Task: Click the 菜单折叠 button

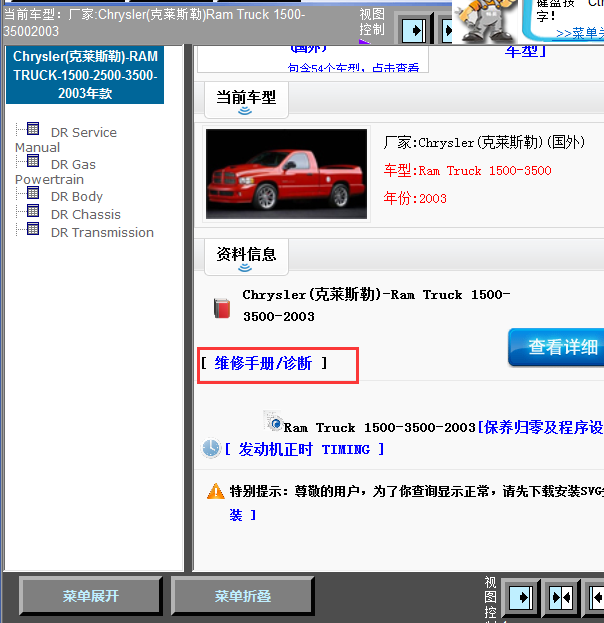Action: 242,596
